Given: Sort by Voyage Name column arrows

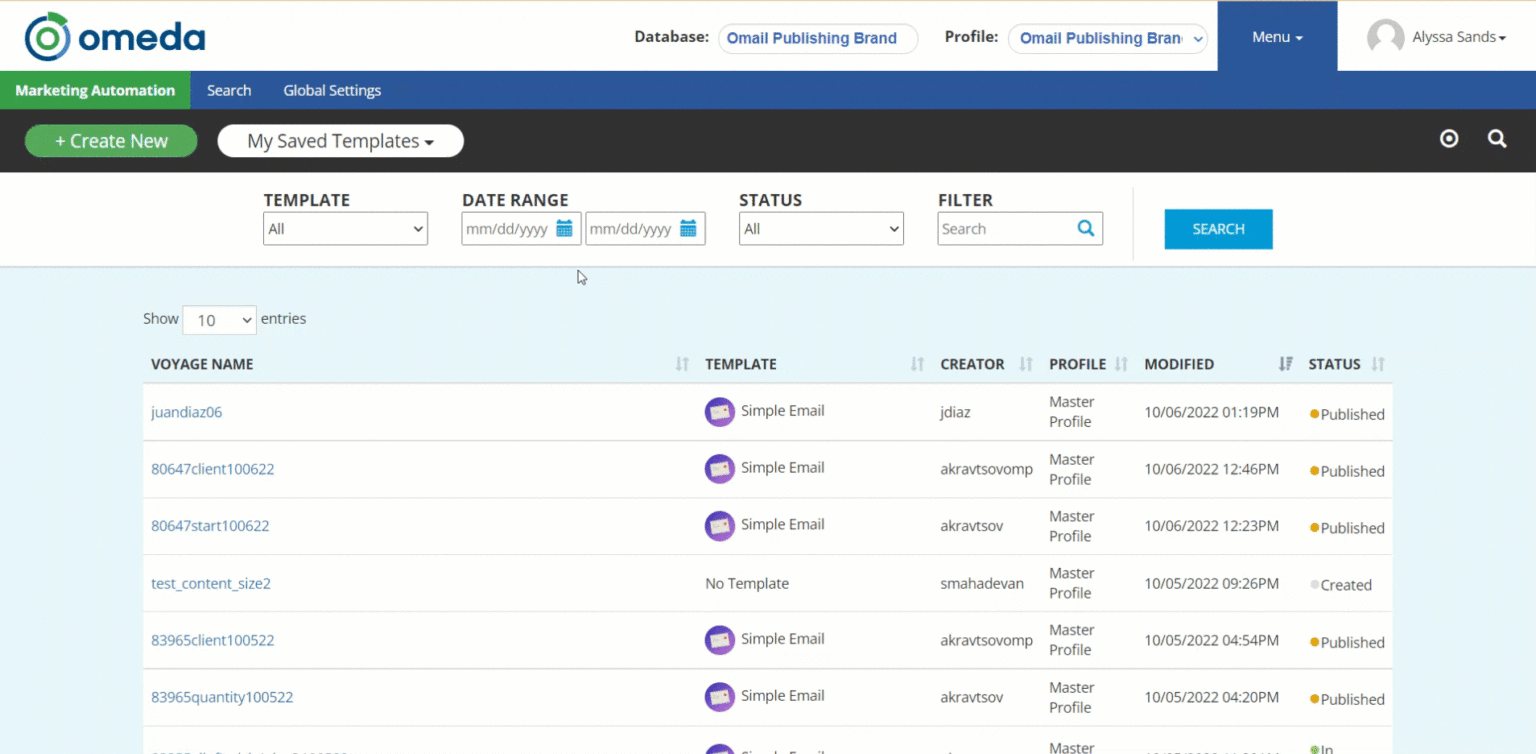Looking at the screenshot, I should 682,365.
